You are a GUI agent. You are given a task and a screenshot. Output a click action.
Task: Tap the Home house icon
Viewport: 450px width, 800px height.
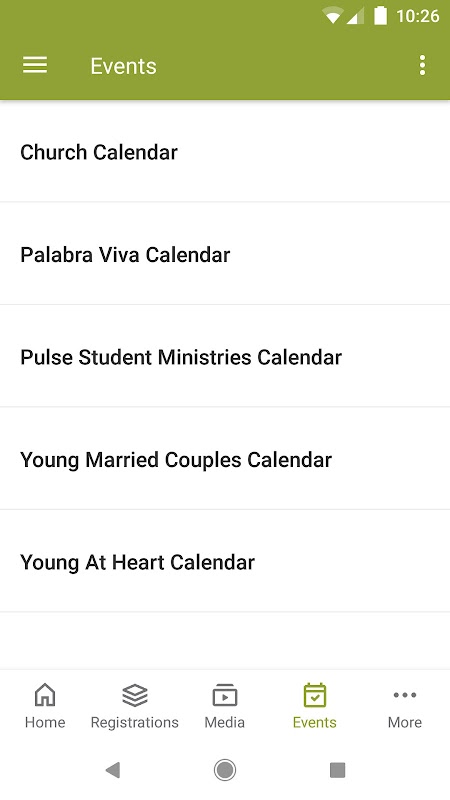pos(45,695)
